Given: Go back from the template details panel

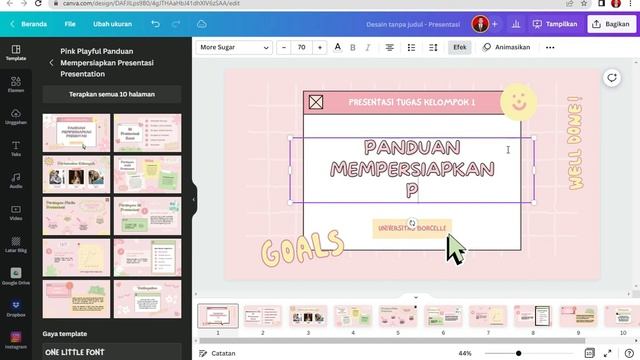Looking at the screenshot, I should (51, 63).
